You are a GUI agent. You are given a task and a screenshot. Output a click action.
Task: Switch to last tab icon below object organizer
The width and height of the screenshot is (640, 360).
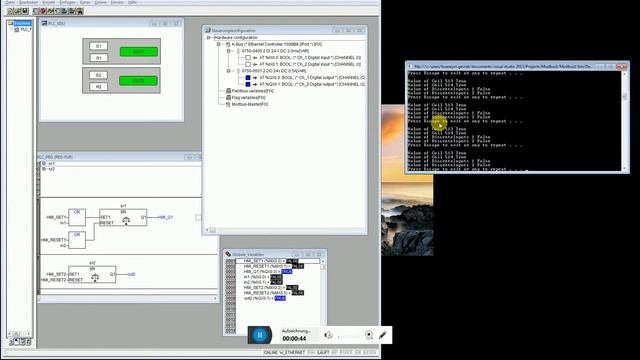pyautogui.click(x=28, y=342)
